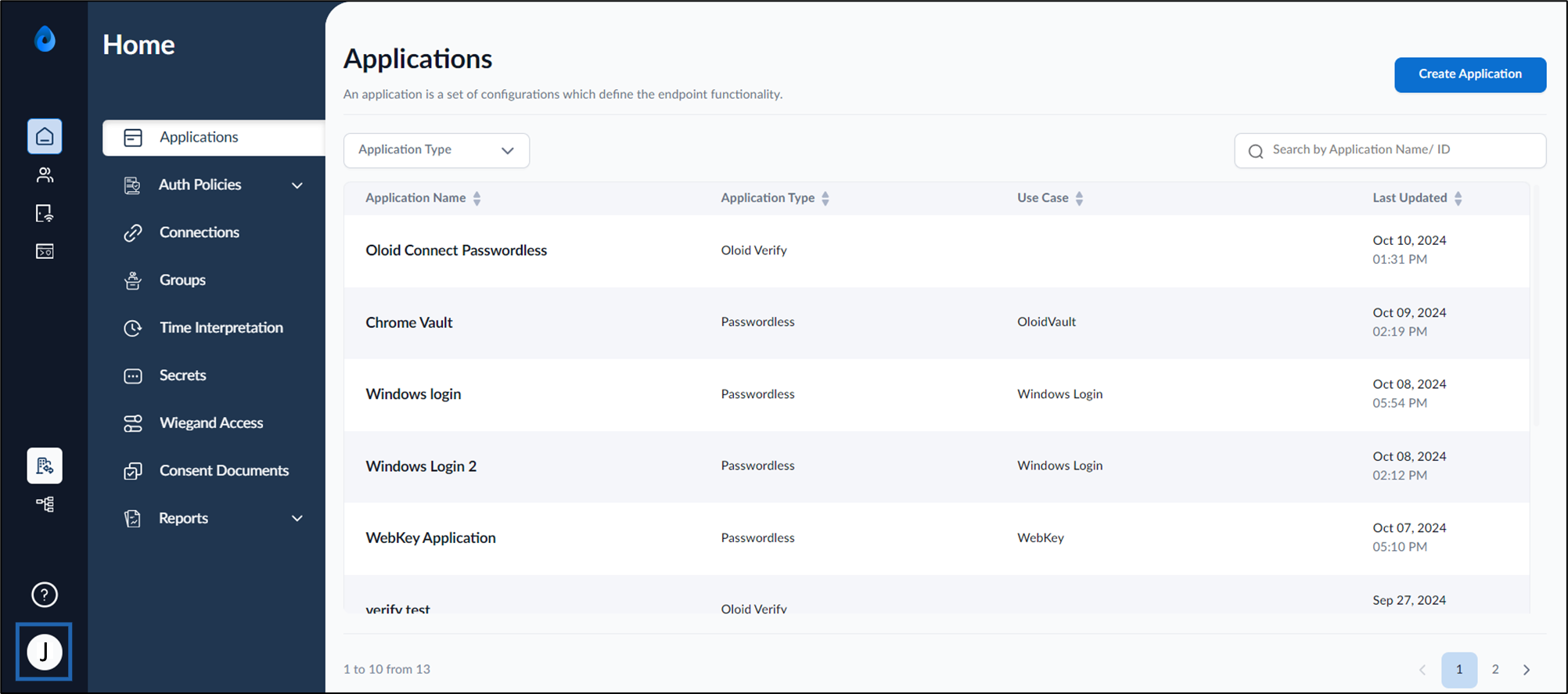Viewport: 1568px width, 694px height.
Task: Open Consent Documents in the sidebar
Action: pyautogui.click(x=224, y=471)
